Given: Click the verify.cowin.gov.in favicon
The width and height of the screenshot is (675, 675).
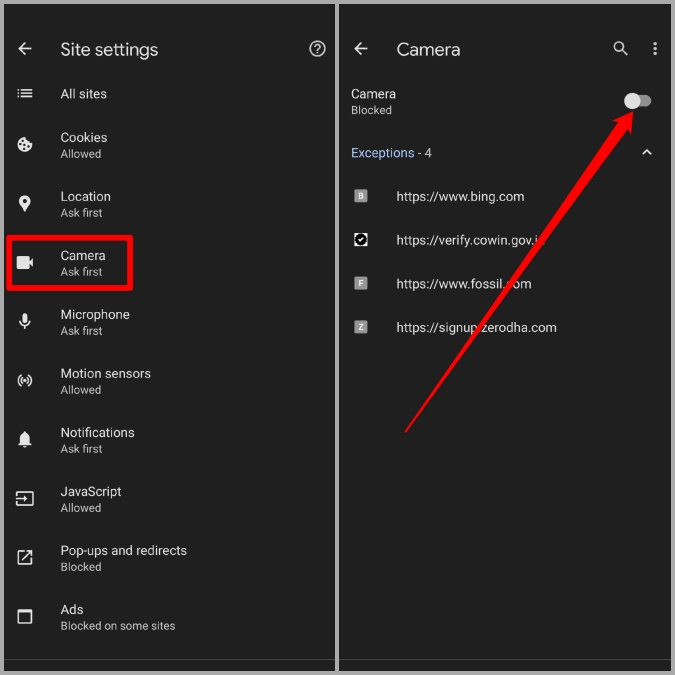Looking at the screenshot, I should pyautogui.click(x=361, y=239).
